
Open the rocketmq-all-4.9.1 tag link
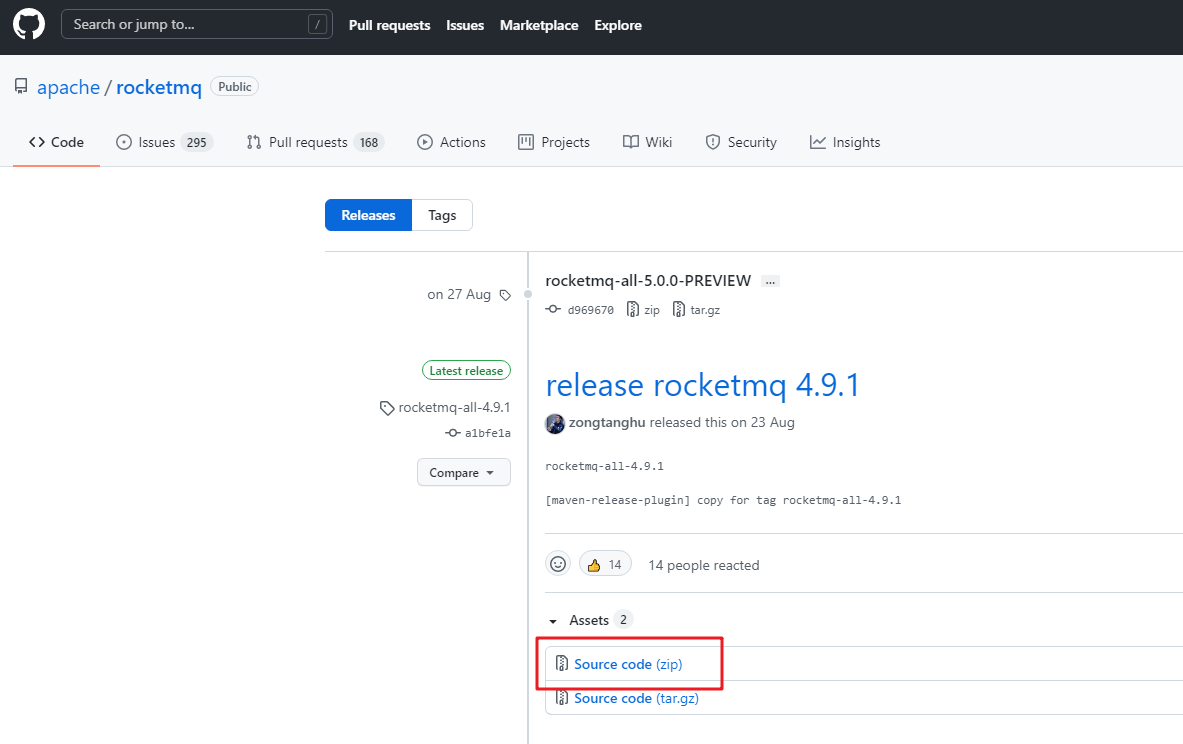pyautogui.click(x=454, y=407)
